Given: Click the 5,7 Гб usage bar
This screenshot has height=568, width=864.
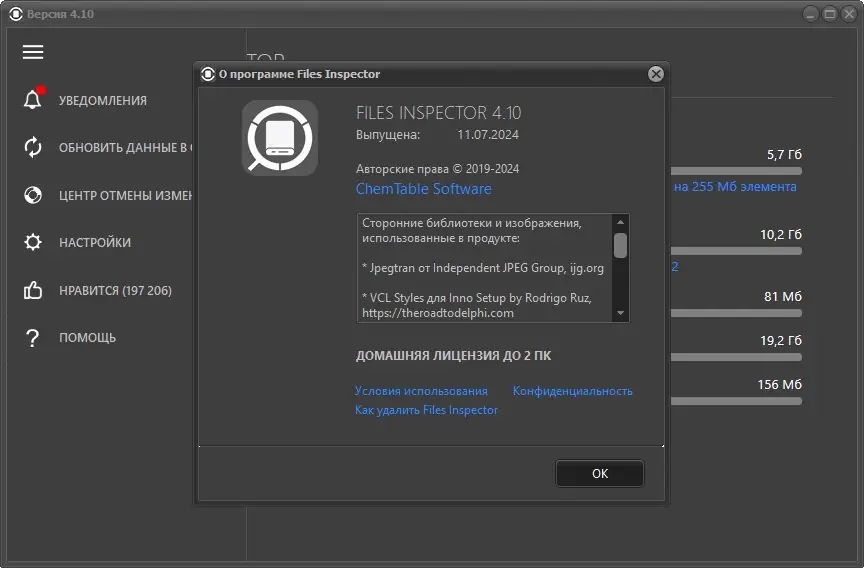Looking at the screenshot, I should [737, 172].
